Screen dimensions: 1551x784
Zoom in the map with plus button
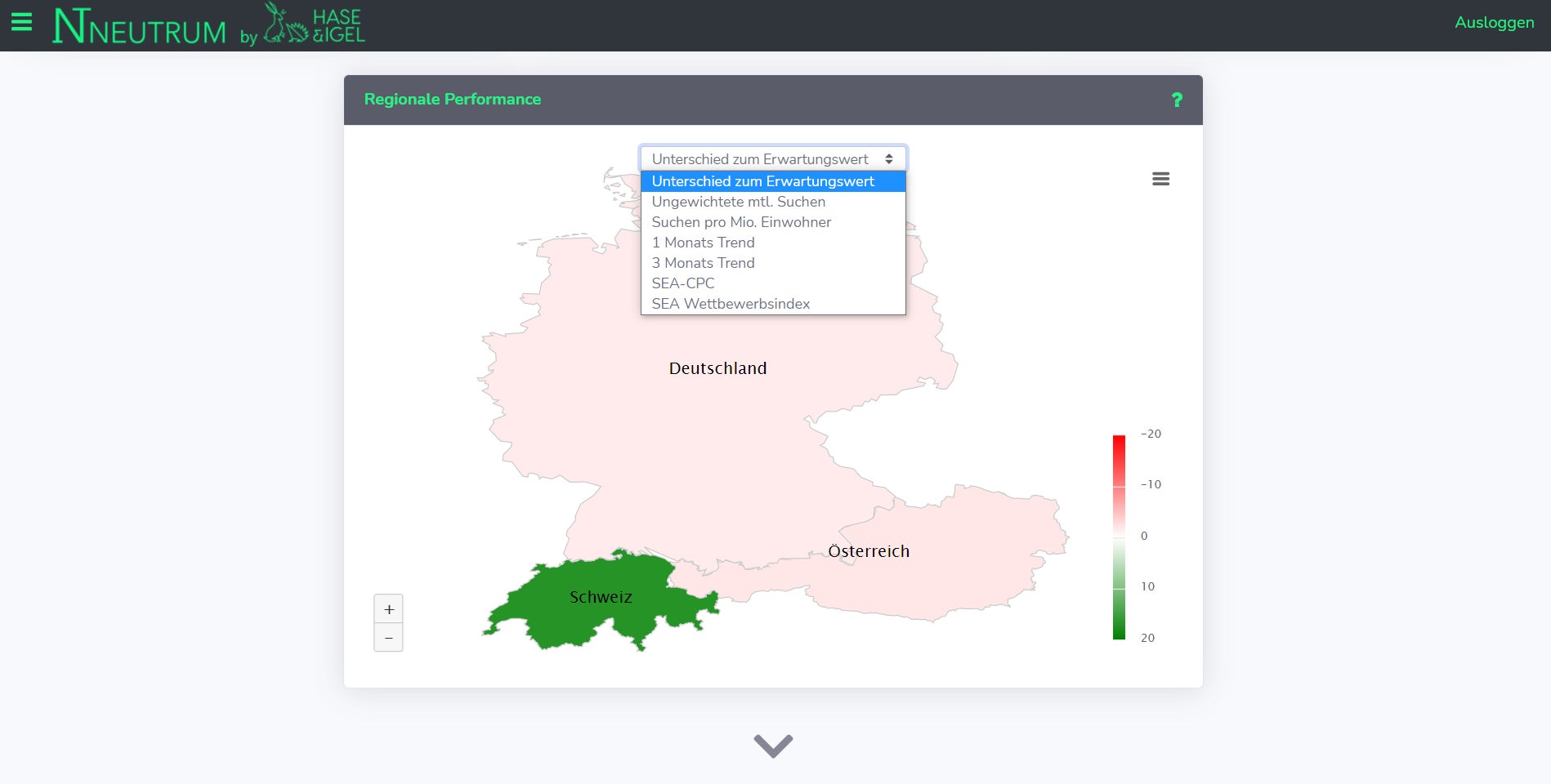(388, 609)
